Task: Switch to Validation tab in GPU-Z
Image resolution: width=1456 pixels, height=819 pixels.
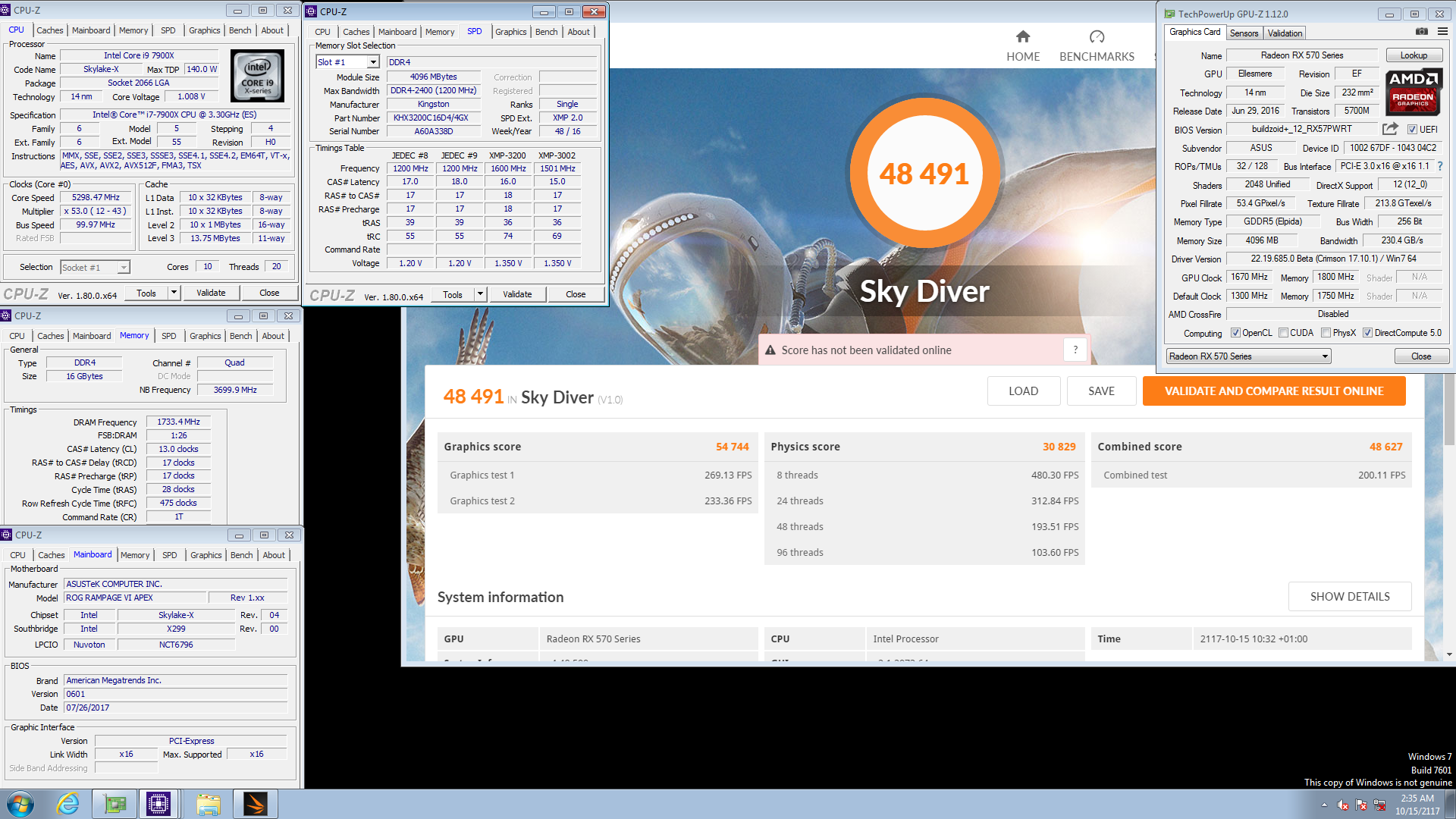Action: click(x=1285, y=33)
